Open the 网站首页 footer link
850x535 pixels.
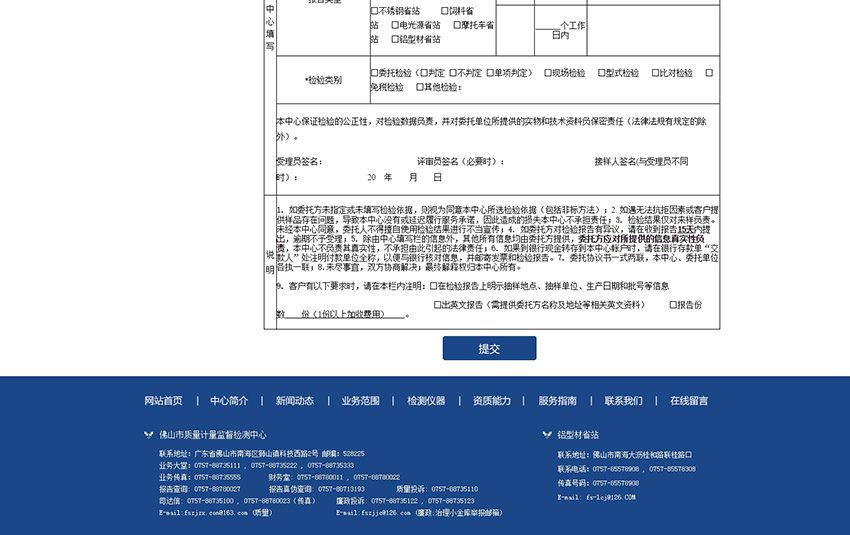tap(163, 401)
